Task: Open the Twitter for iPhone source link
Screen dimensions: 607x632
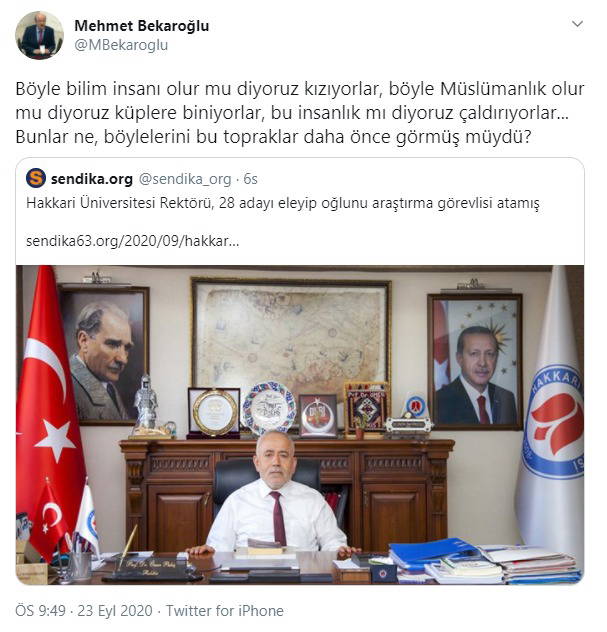Action: point(225,611)
